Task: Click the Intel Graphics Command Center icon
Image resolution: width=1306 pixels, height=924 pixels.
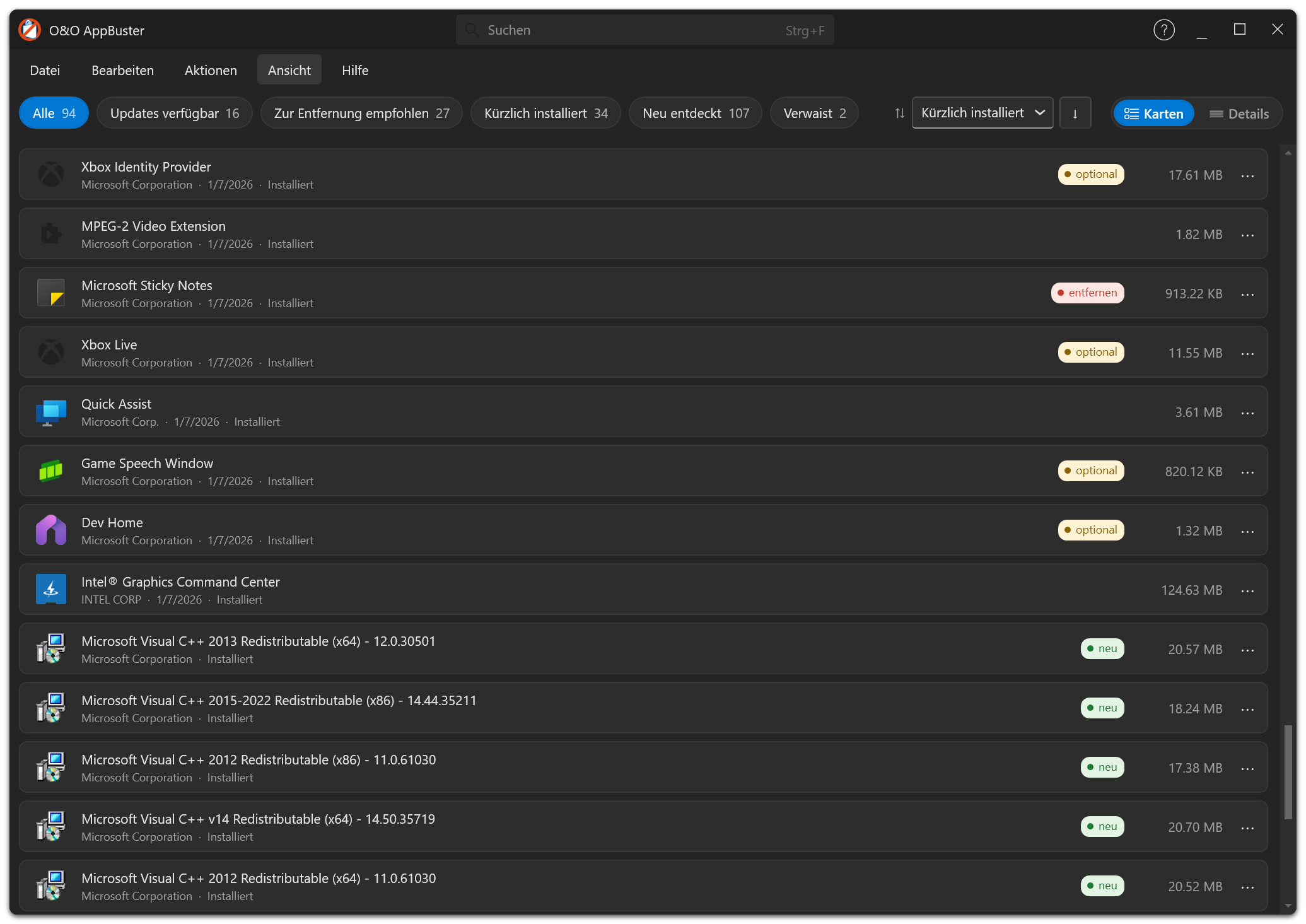Action: (x=51, y=590)
